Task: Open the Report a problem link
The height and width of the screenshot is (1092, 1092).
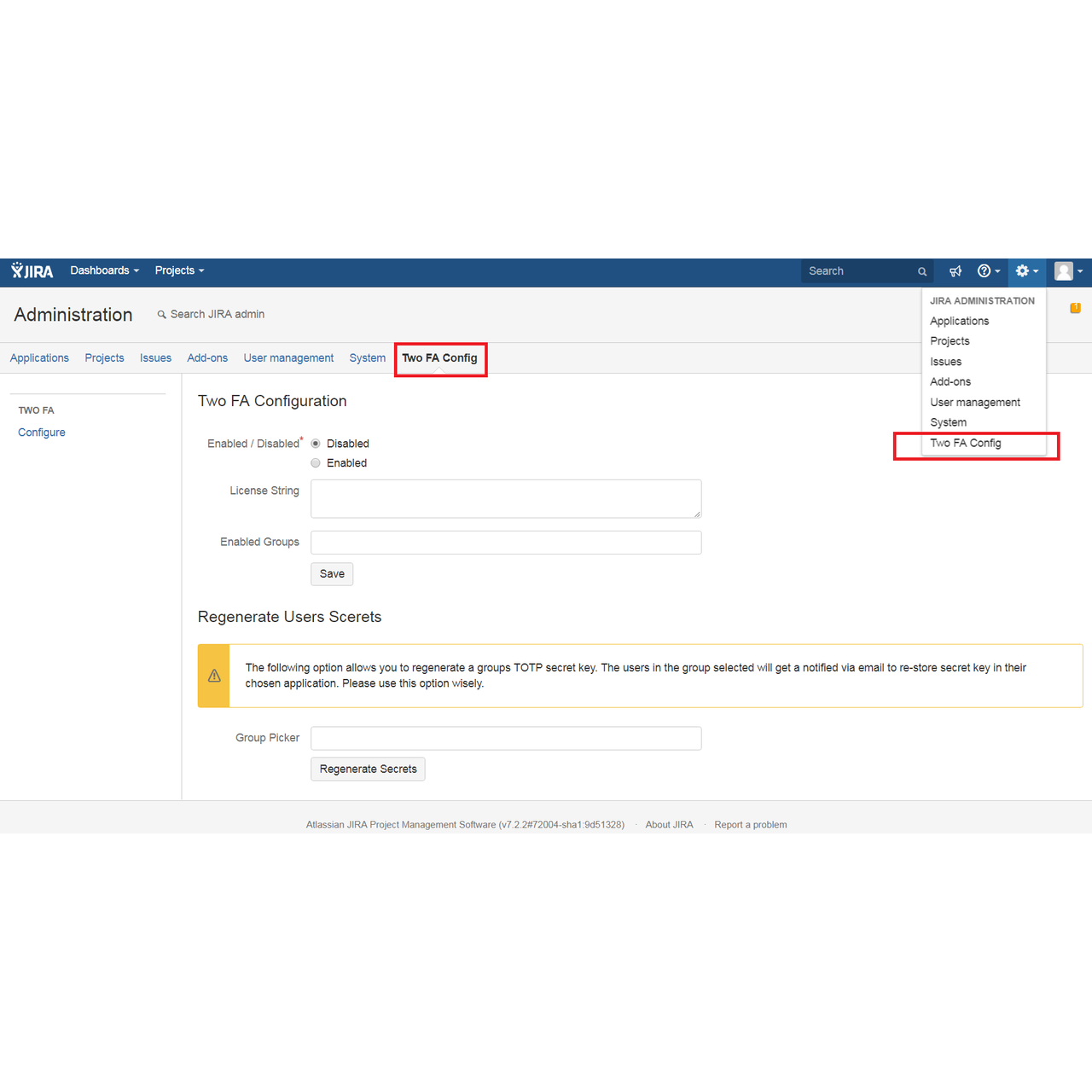Action: pyautogui.click(x=750, y=824)
